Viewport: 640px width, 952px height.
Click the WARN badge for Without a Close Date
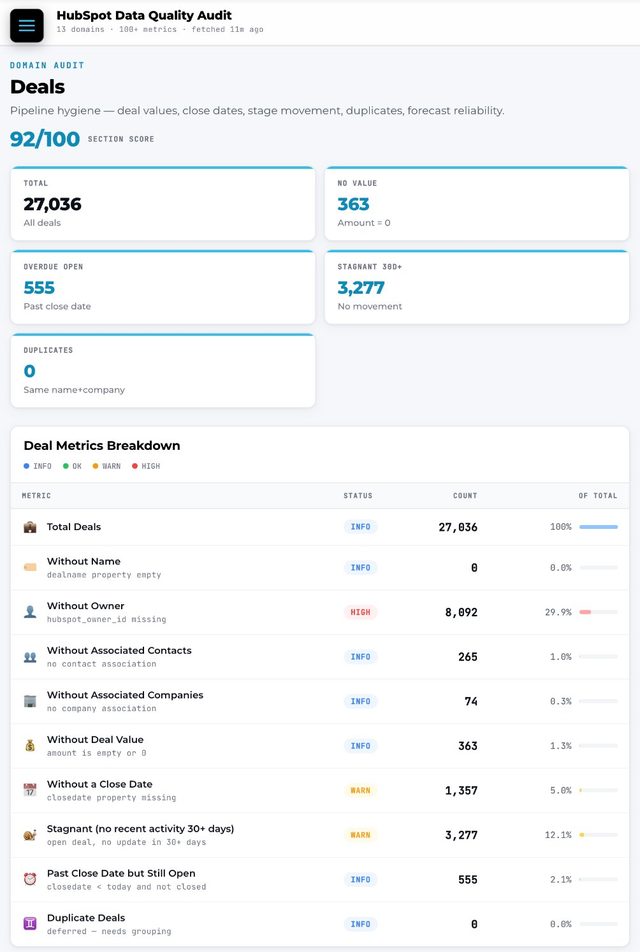tap(360, 790)
